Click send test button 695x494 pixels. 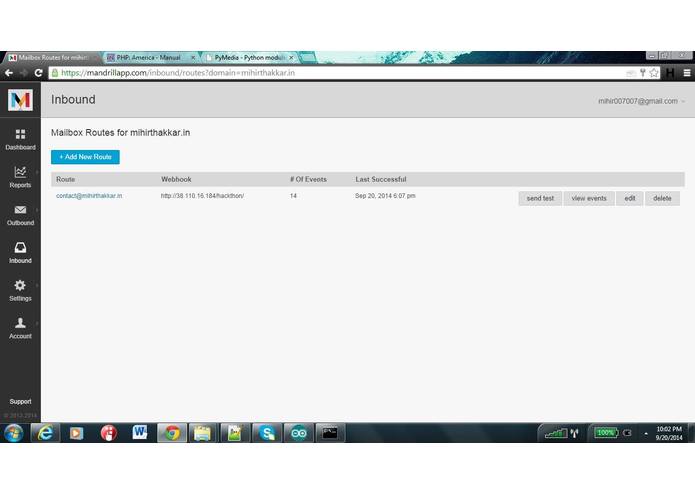coord(540,198)
